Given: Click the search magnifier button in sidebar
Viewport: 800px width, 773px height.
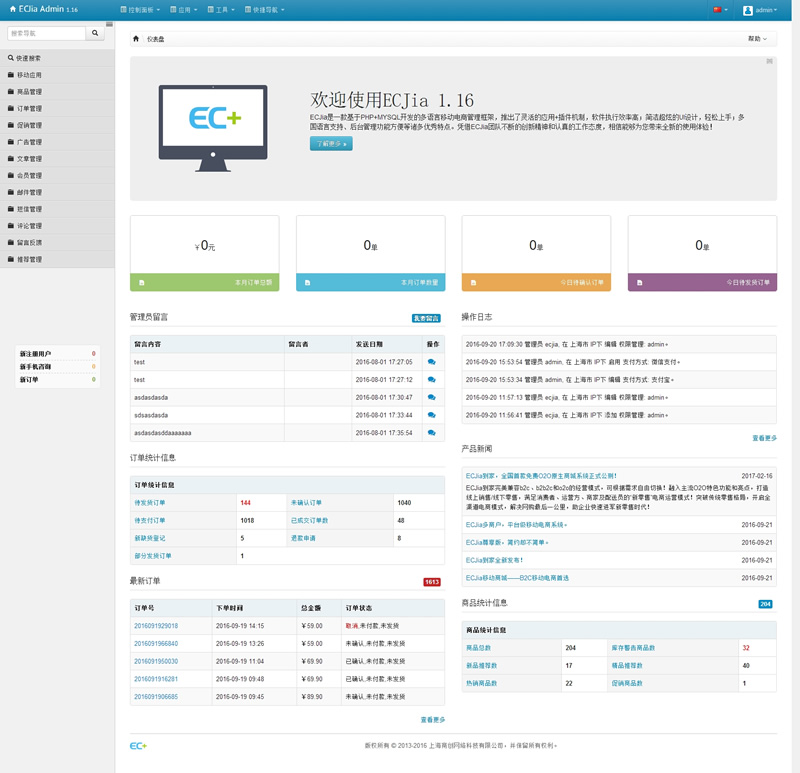Looking at the screenshot, I should [x=95, y=33].
